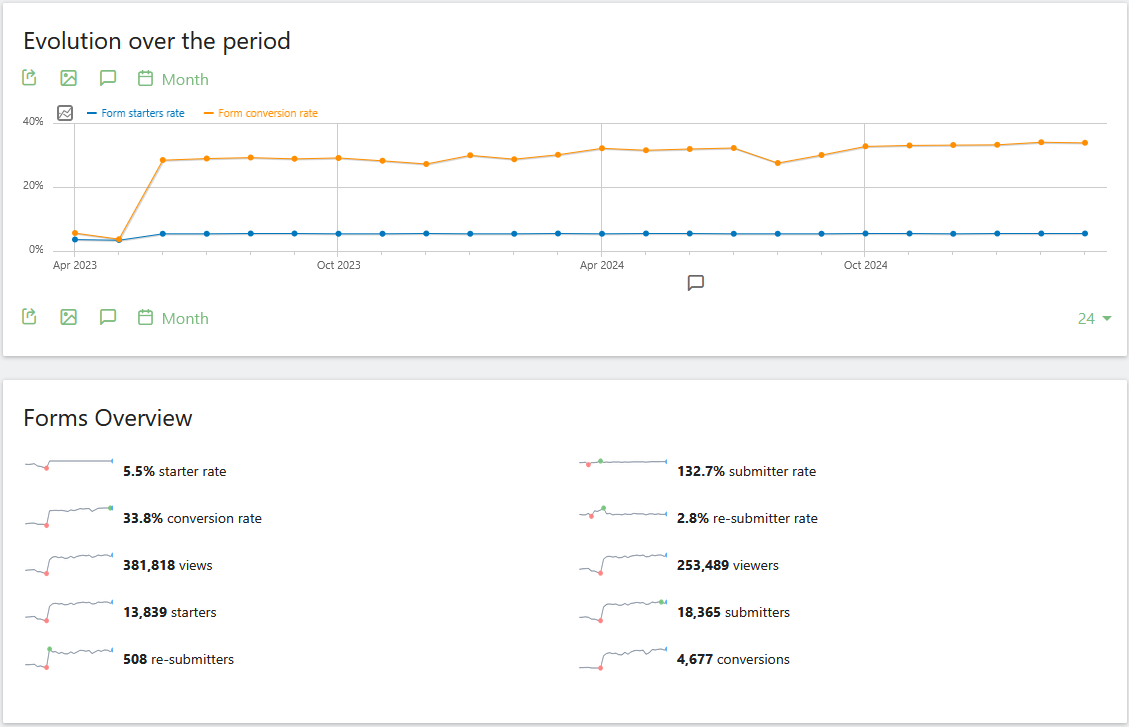Image resolution: width=1129 pixels, height=727 pixels.
Task: Export the graph as image above the chart
Action: pos(68,78)
